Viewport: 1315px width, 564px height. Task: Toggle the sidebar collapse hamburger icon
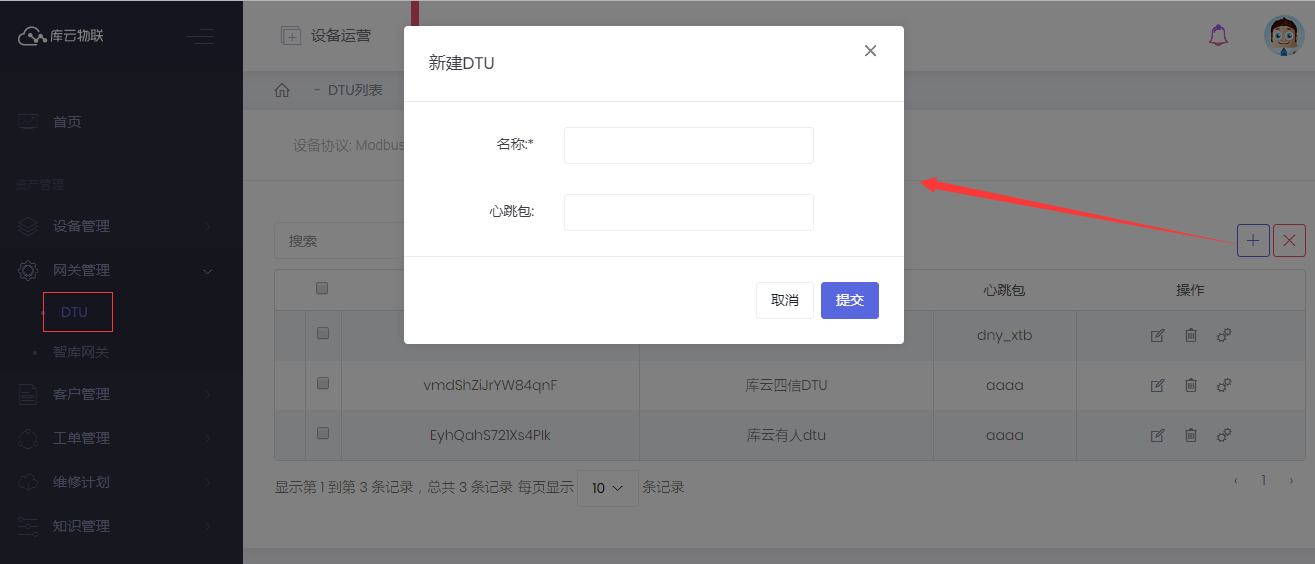[x=200, y=37]
